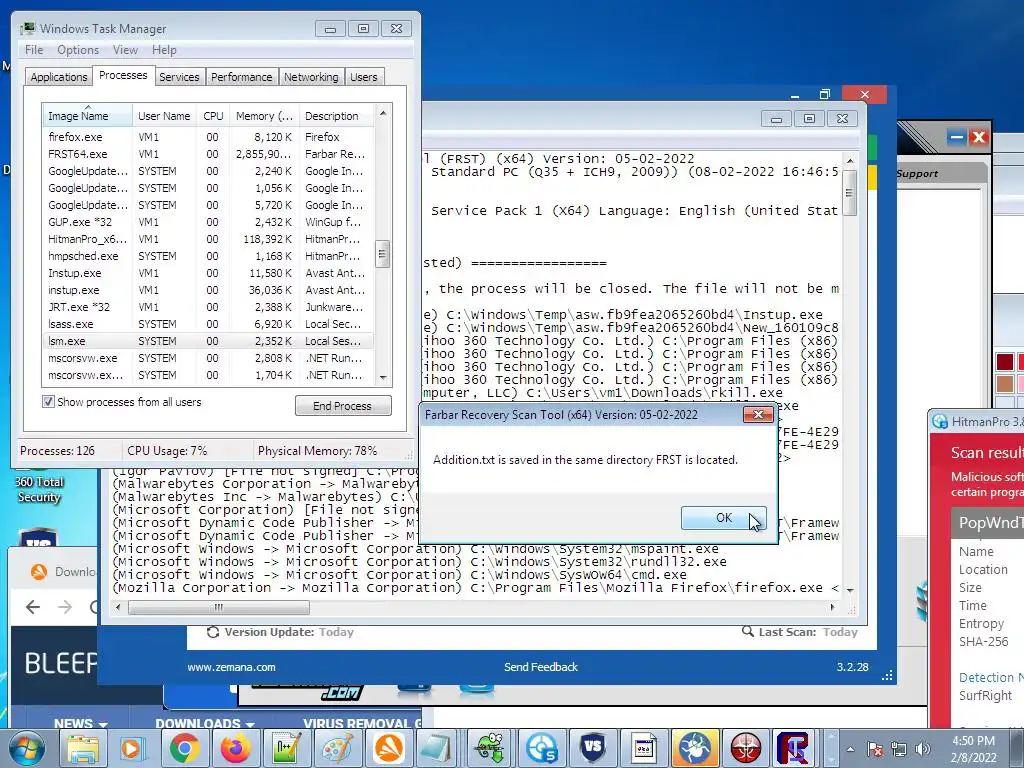
Task: Open the red biohazard taskbar icon
Action: [x=745, y=748]
